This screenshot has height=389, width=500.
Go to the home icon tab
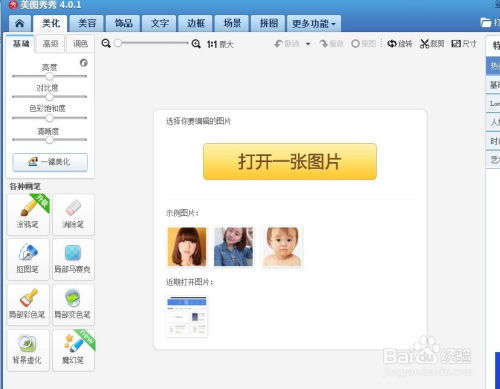[x=20, y=23]
